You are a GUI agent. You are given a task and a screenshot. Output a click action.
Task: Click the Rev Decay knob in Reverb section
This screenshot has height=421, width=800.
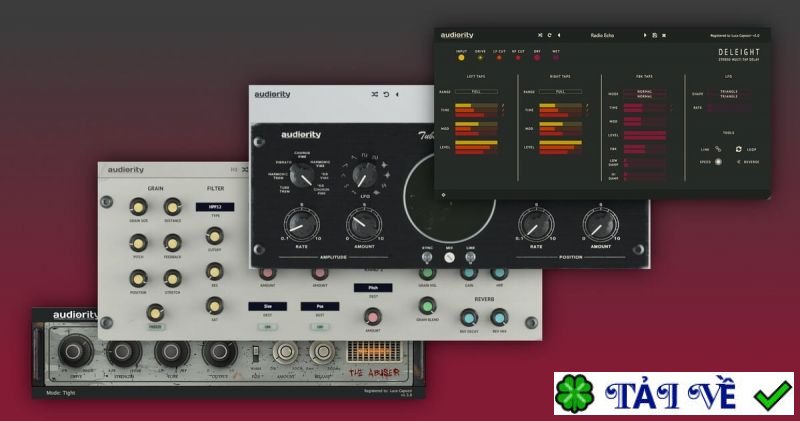coord(469,318)
